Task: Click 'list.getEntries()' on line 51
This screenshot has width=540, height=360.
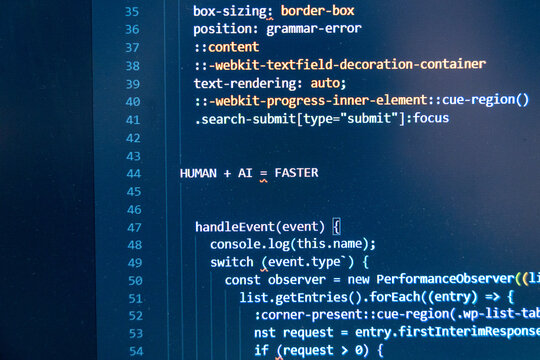Action: pyautogui.click(x=301, y=297)
